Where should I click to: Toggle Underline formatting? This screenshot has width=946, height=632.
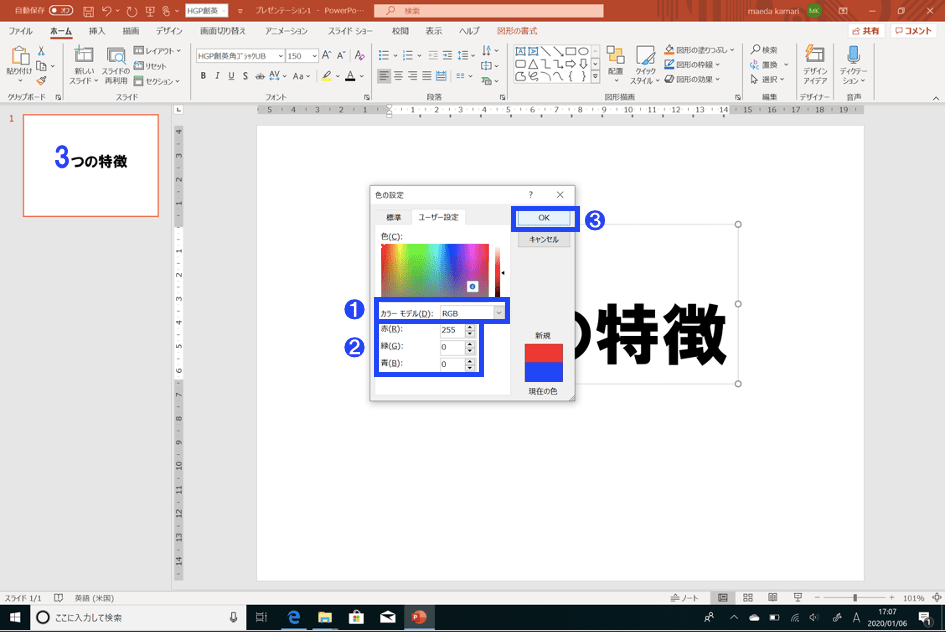(231, 76)
